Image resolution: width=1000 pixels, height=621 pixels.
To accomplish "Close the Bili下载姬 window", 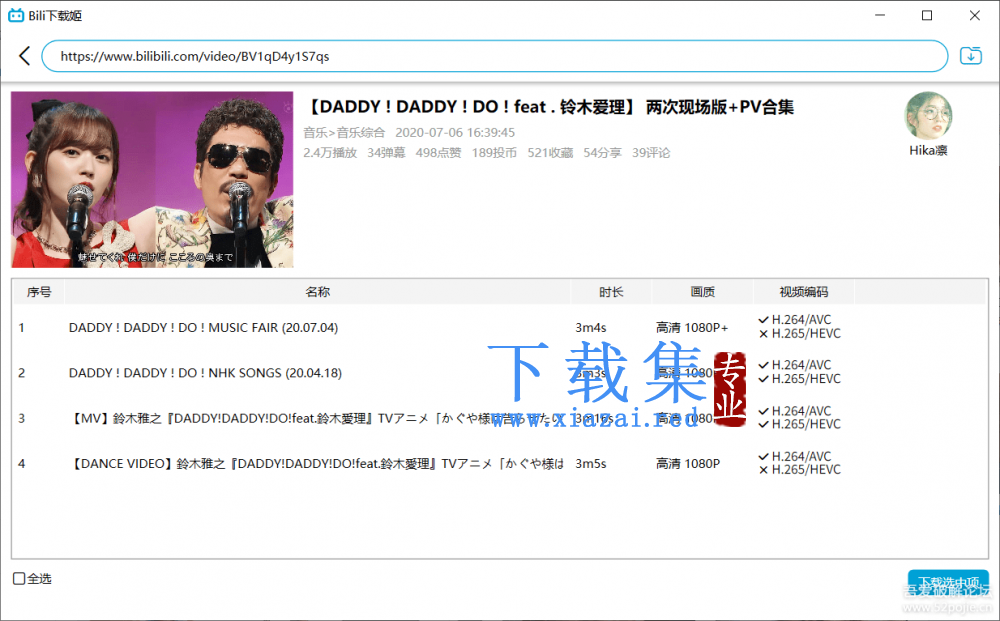I will [974, 15].
